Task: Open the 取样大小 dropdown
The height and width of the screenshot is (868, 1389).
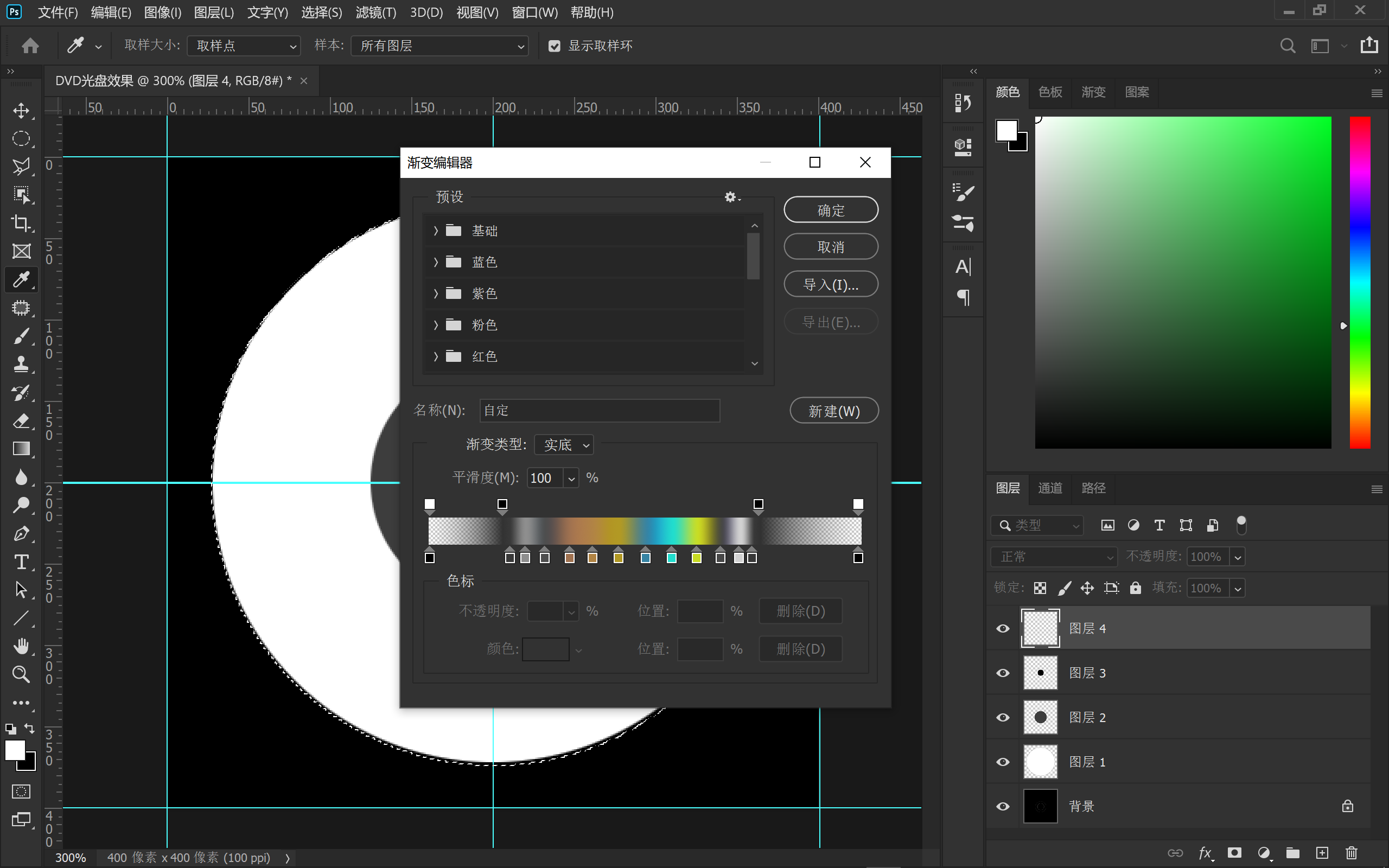Action: pos(244,46)
